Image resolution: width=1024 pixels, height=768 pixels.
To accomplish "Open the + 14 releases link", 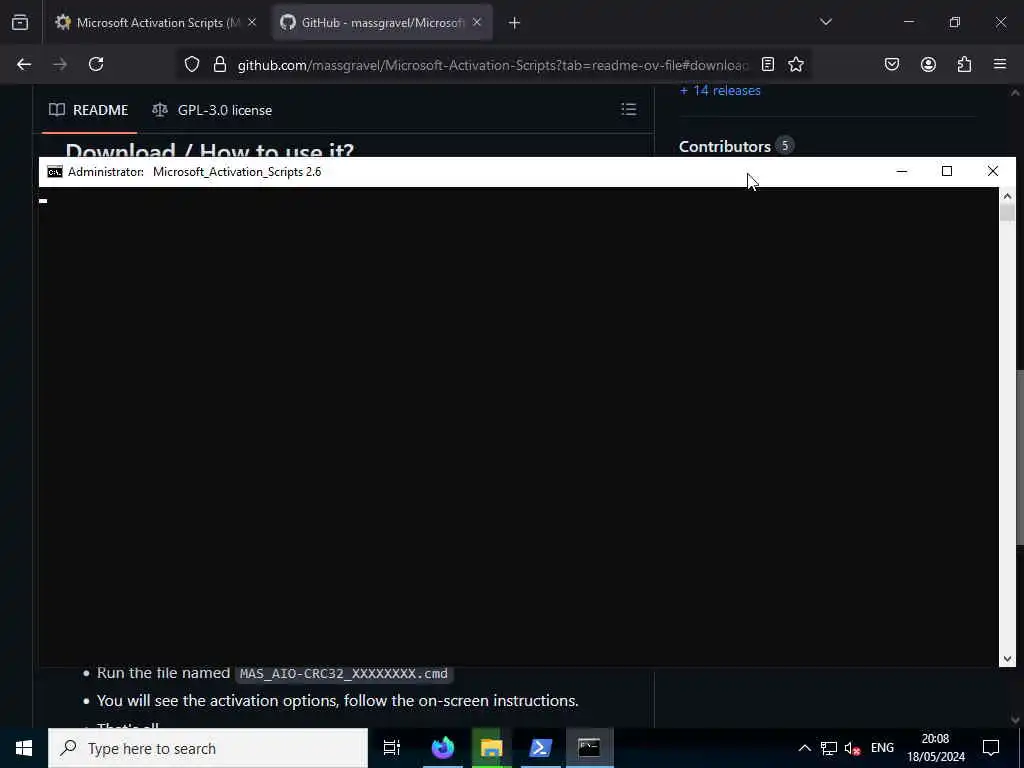I will pos(720,91).
